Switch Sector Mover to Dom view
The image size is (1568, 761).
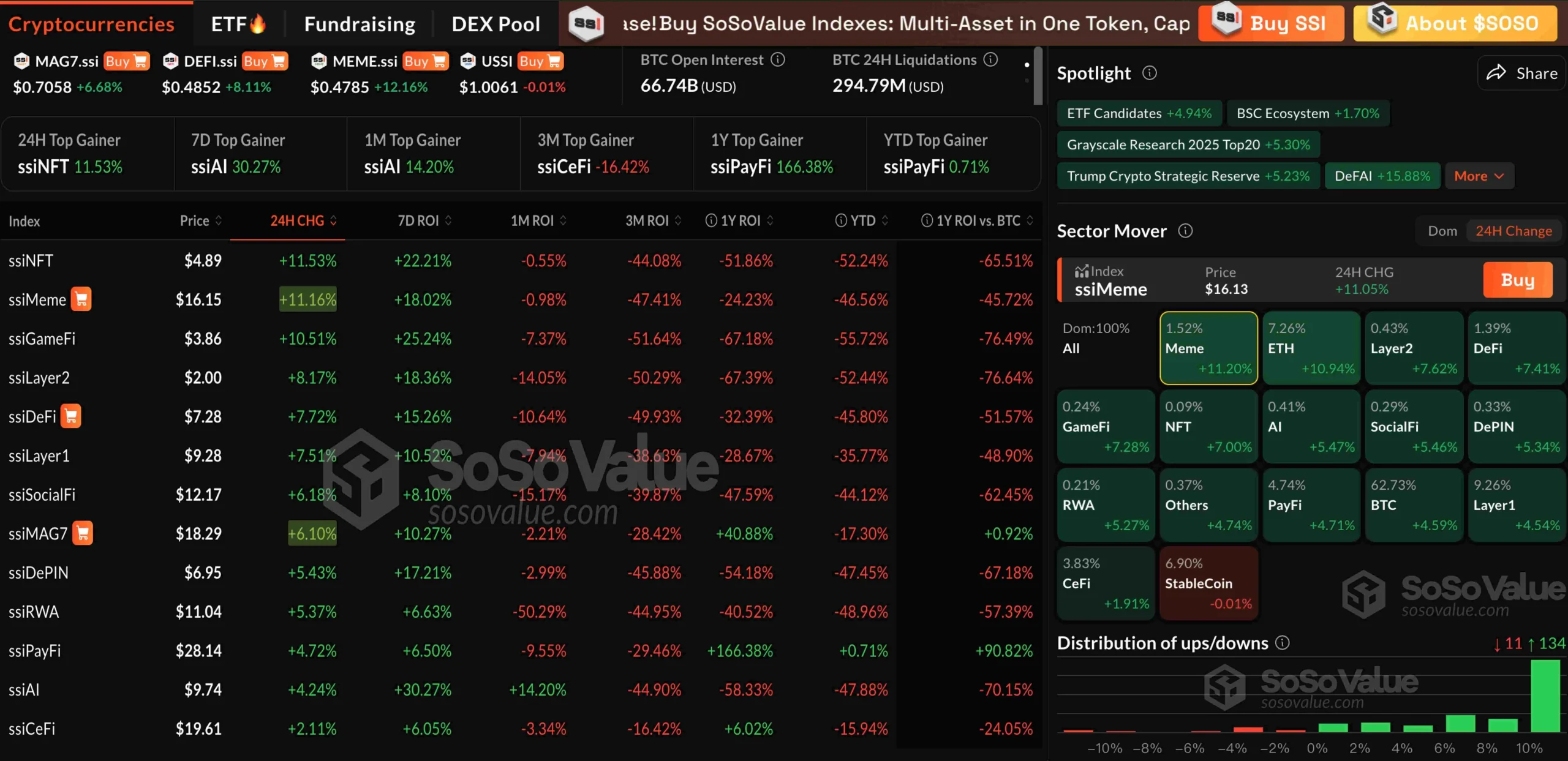pyautogui.click(x=1442, y=231)
